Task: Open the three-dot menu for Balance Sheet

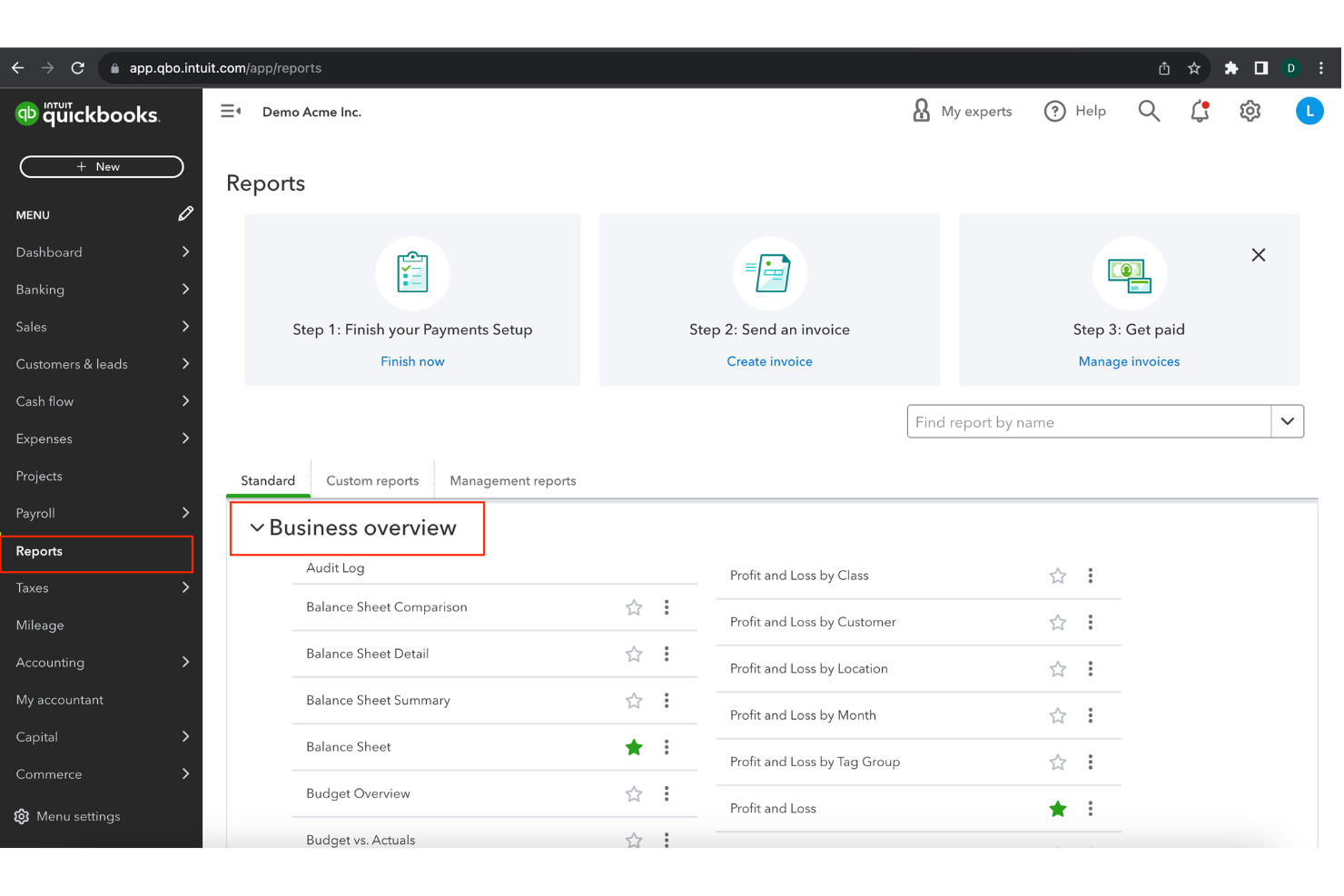Action: pyautogui.click(x=667, y=747)
